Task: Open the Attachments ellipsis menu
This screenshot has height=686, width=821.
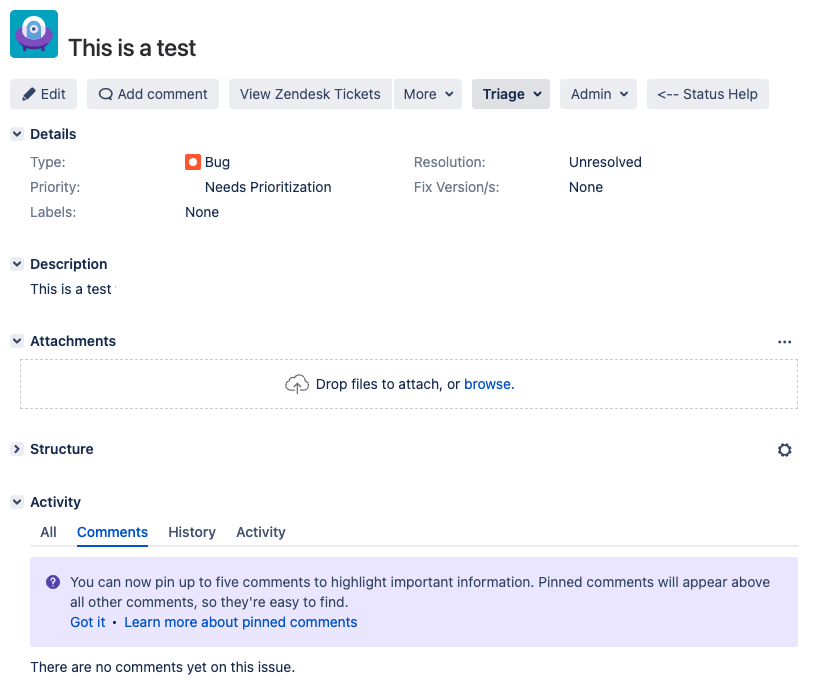Action: tap(785, 341)
